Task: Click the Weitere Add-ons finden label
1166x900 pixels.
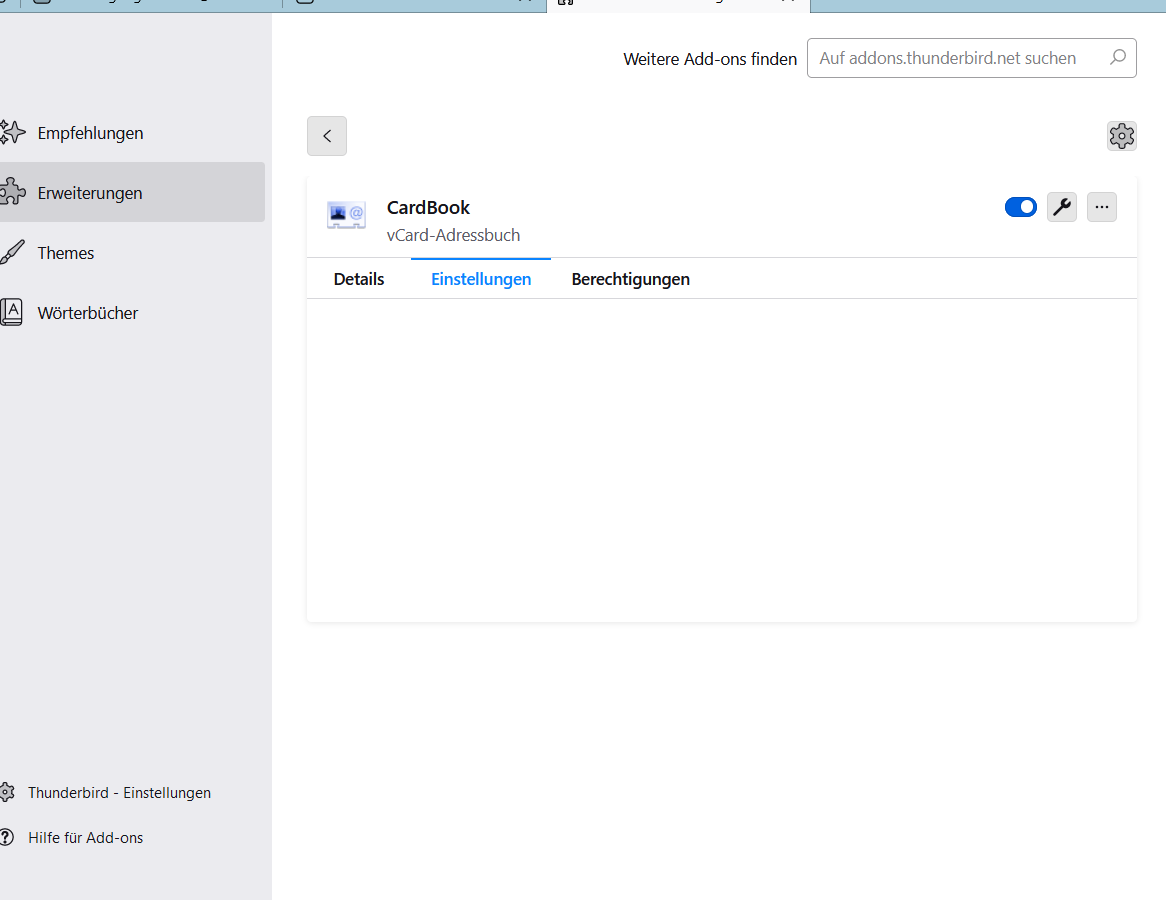Action: (710, 60)
